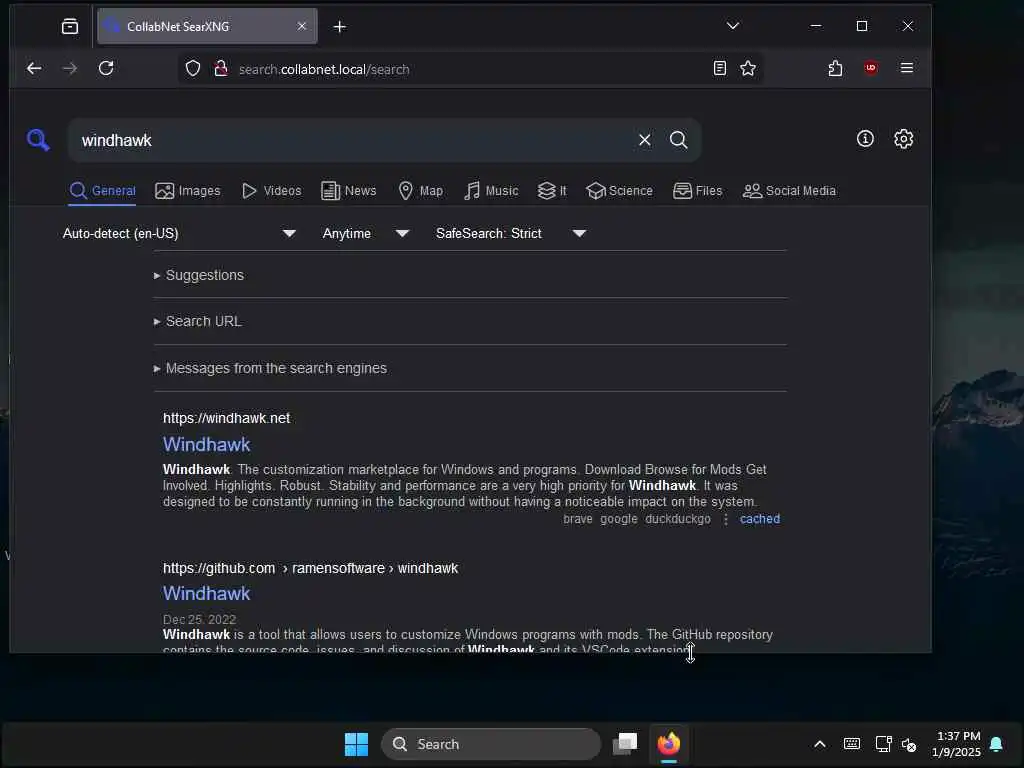Open a new browser tab
1024x768 pixels.
pos(340,27)
